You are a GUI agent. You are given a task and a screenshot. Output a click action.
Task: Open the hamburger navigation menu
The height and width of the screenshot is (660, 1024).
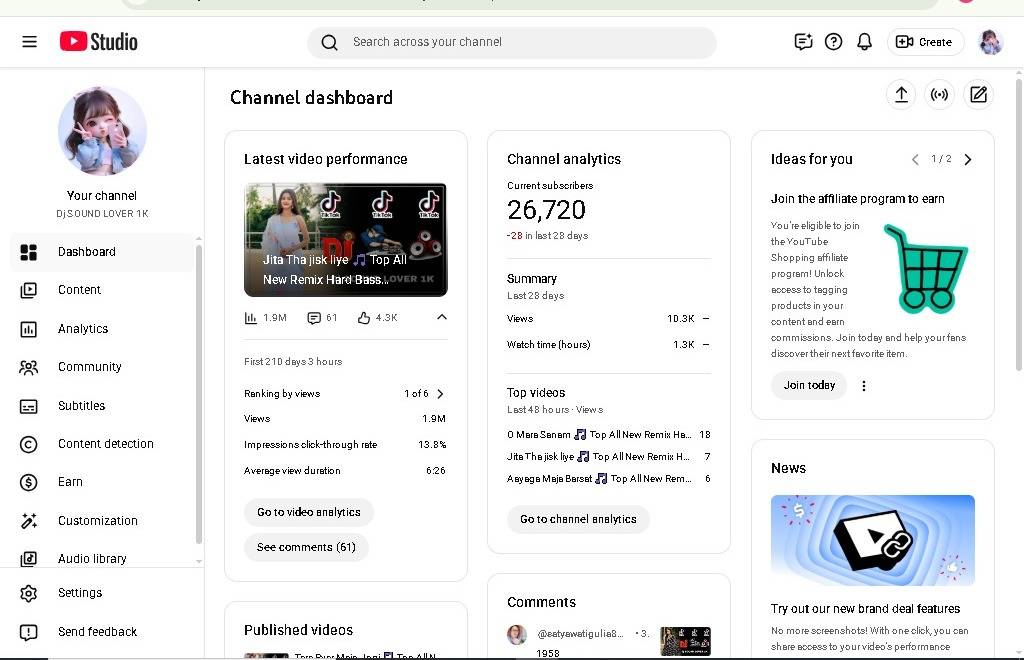tap(29, 42)
